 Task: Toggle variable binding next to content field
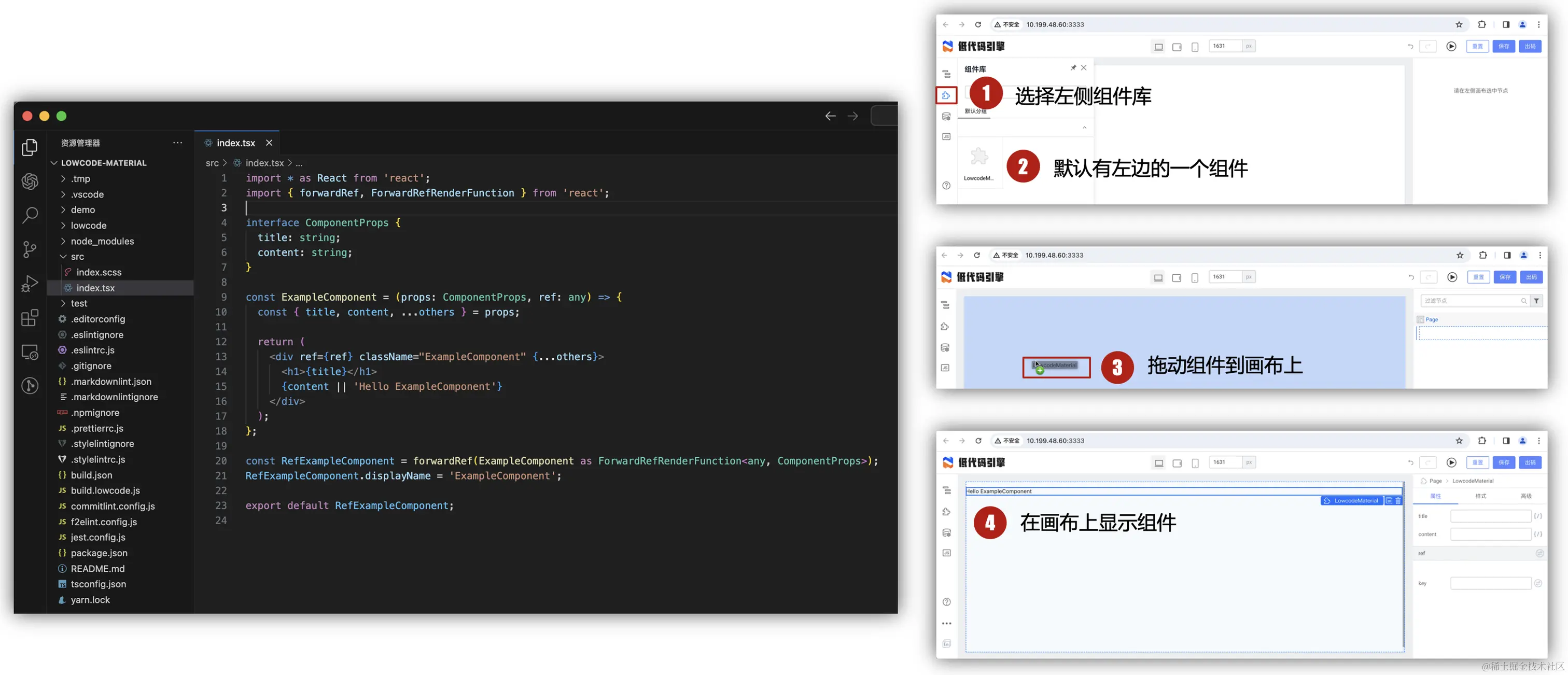[x=1538, y=535]
